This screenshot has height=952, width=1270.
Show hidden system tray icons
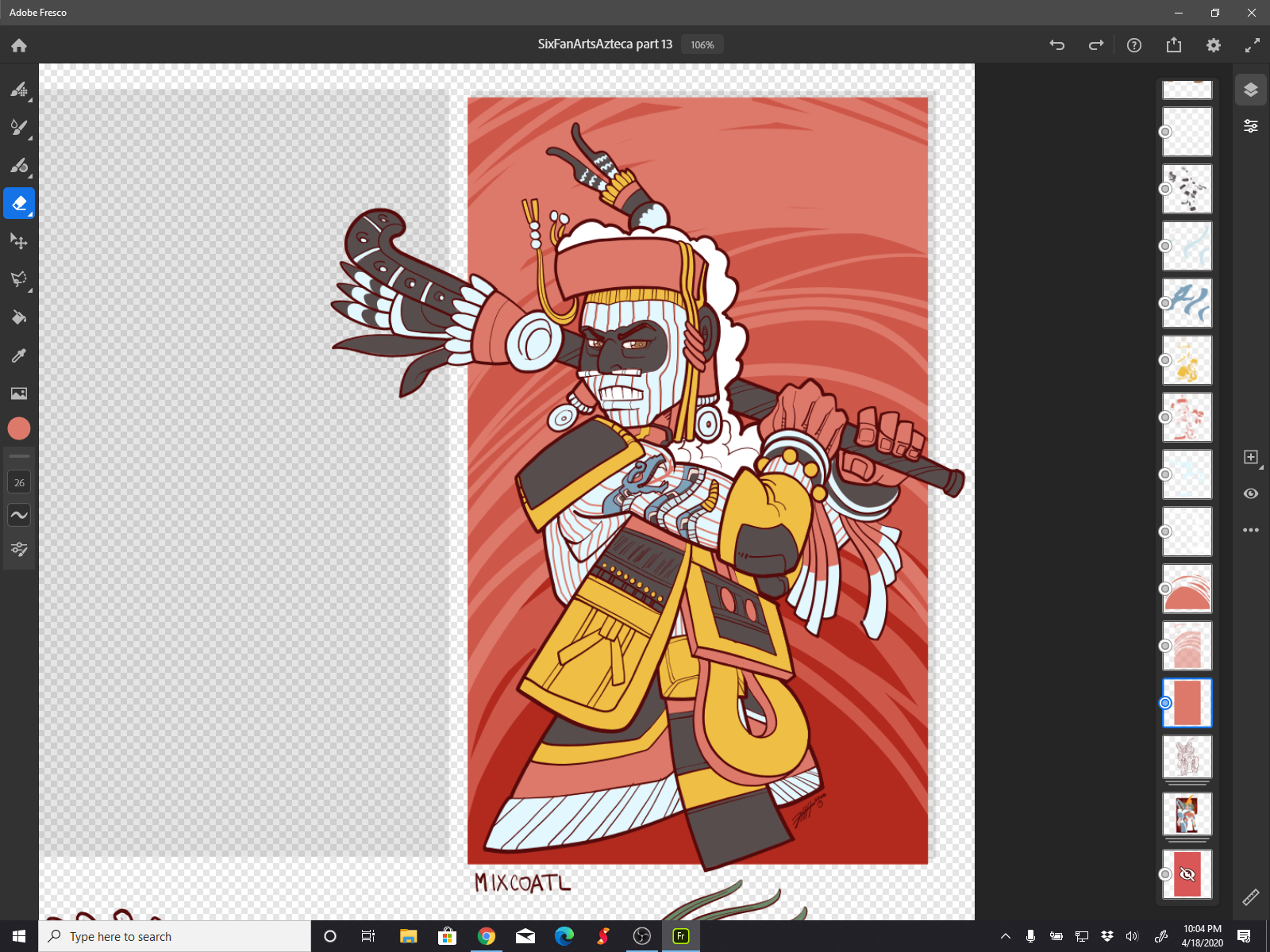point(1006,936)
